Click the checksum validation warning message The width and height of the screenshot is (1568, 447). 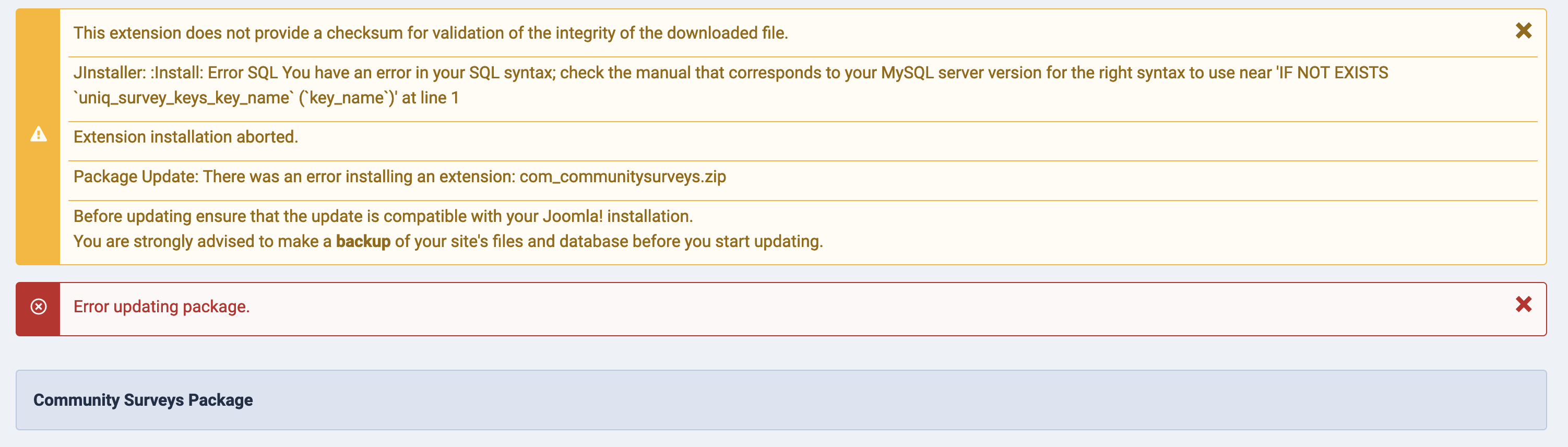pyautogui.click(x=430, y=33)
